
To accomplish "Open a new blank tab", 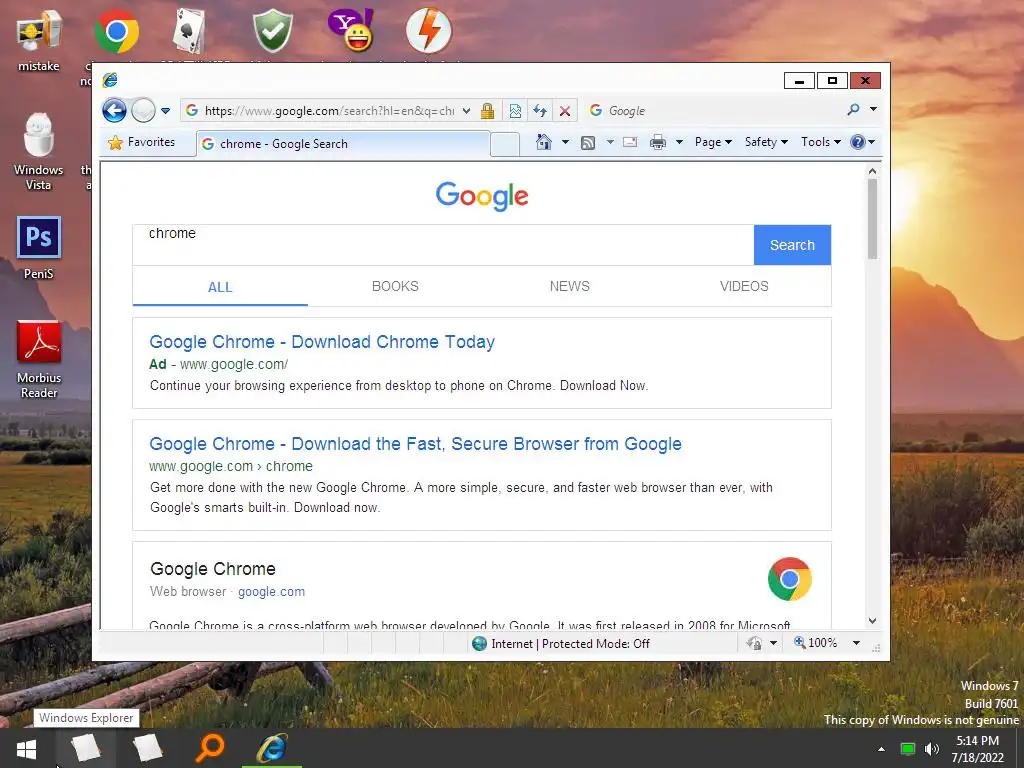I will point(505,144).
